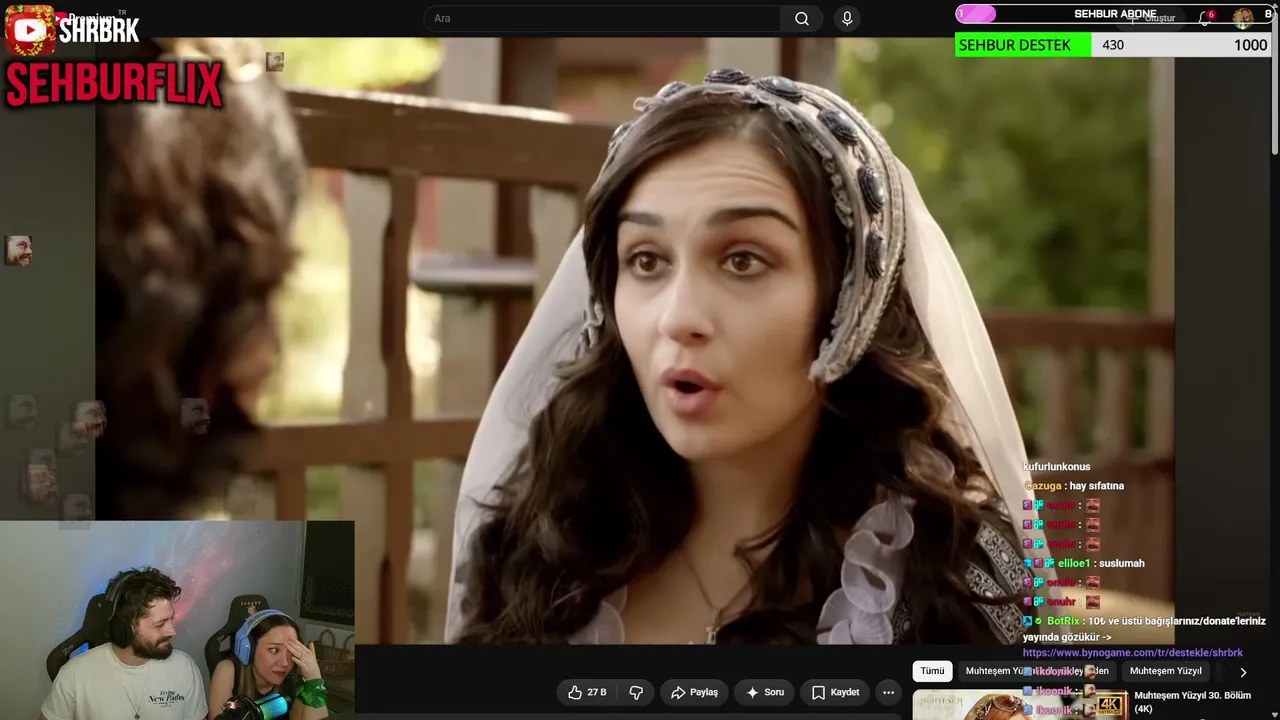Viewport: 1280px width, 720px height.
Task: Show more filter chips with the right arrow
Action: [x=1243, y=672]
